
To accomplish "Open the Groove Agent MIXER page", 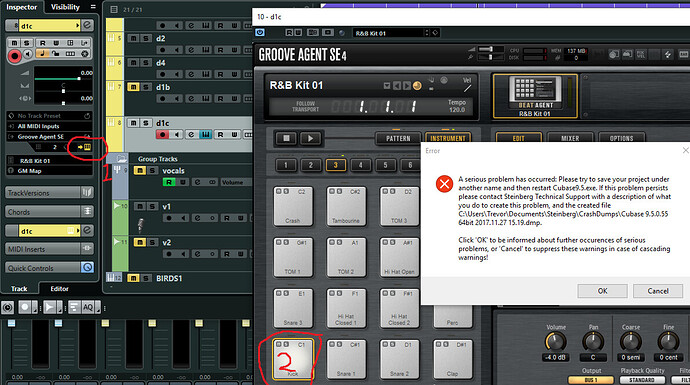I will 570,138.
